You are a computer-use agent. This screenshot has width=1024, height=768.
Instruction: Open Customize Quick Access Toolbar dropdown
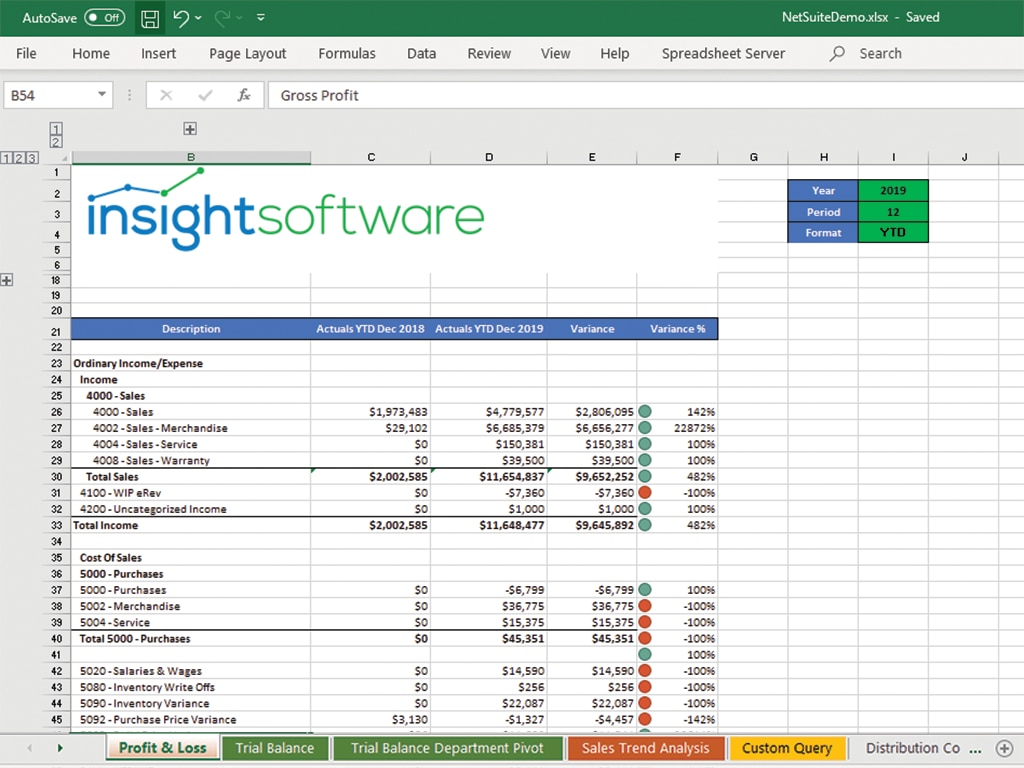tap(261, 18)
